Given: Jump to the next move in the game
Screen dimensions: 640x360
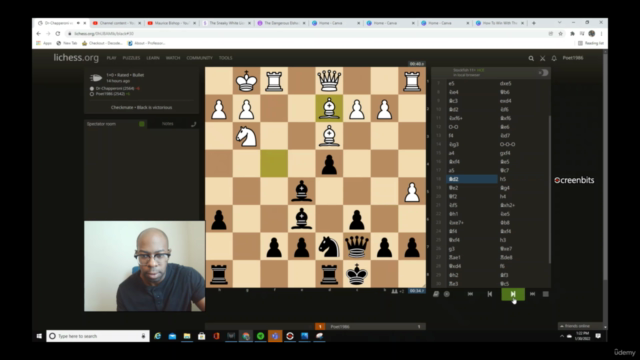Looking at the screenshot, I should click(513, 294).
